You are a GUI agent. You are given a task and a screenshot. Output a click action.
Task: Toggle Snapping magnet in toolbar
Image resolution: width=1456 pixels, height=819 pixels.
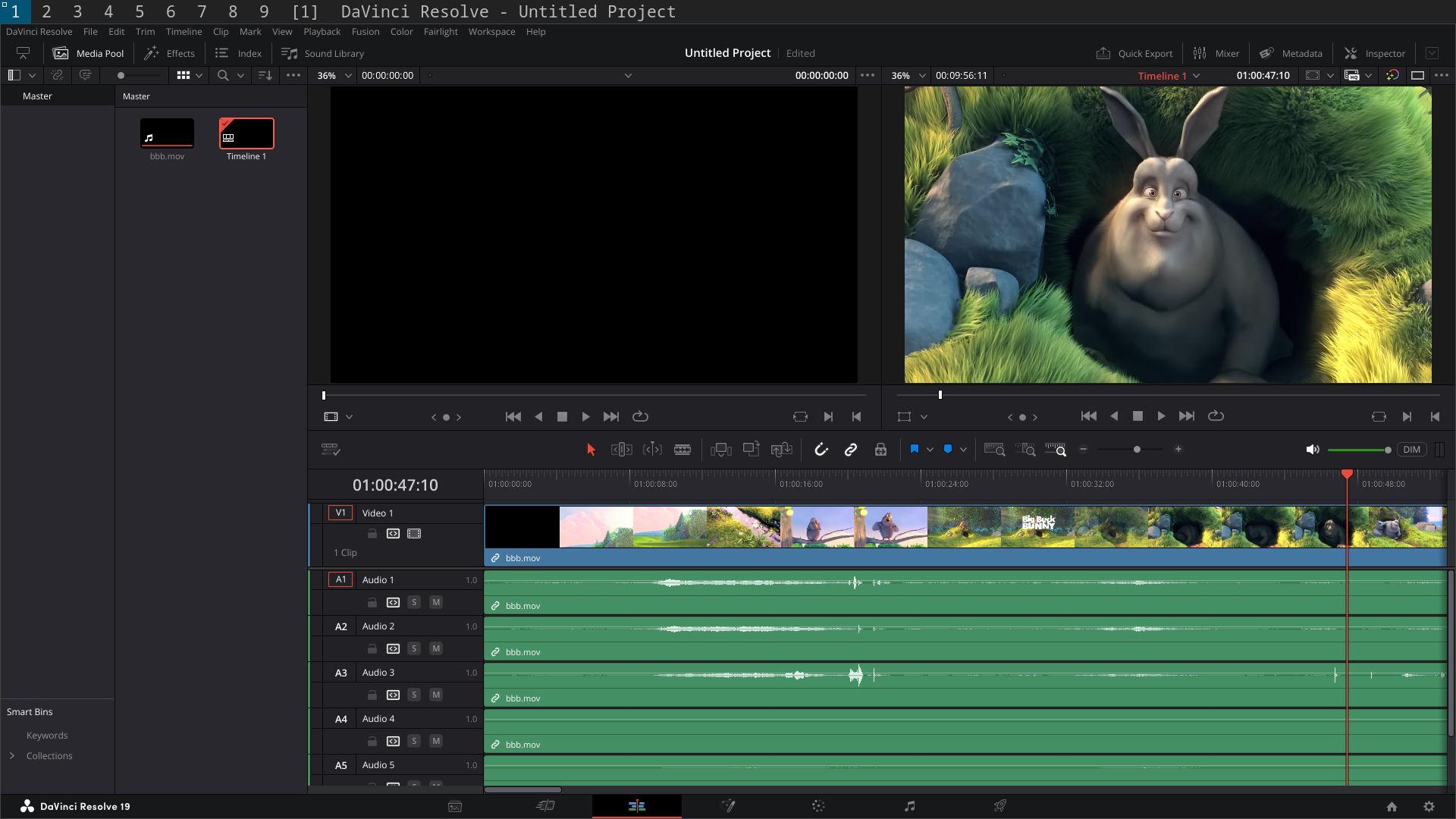pyautogui.click(x=821, y=450)
